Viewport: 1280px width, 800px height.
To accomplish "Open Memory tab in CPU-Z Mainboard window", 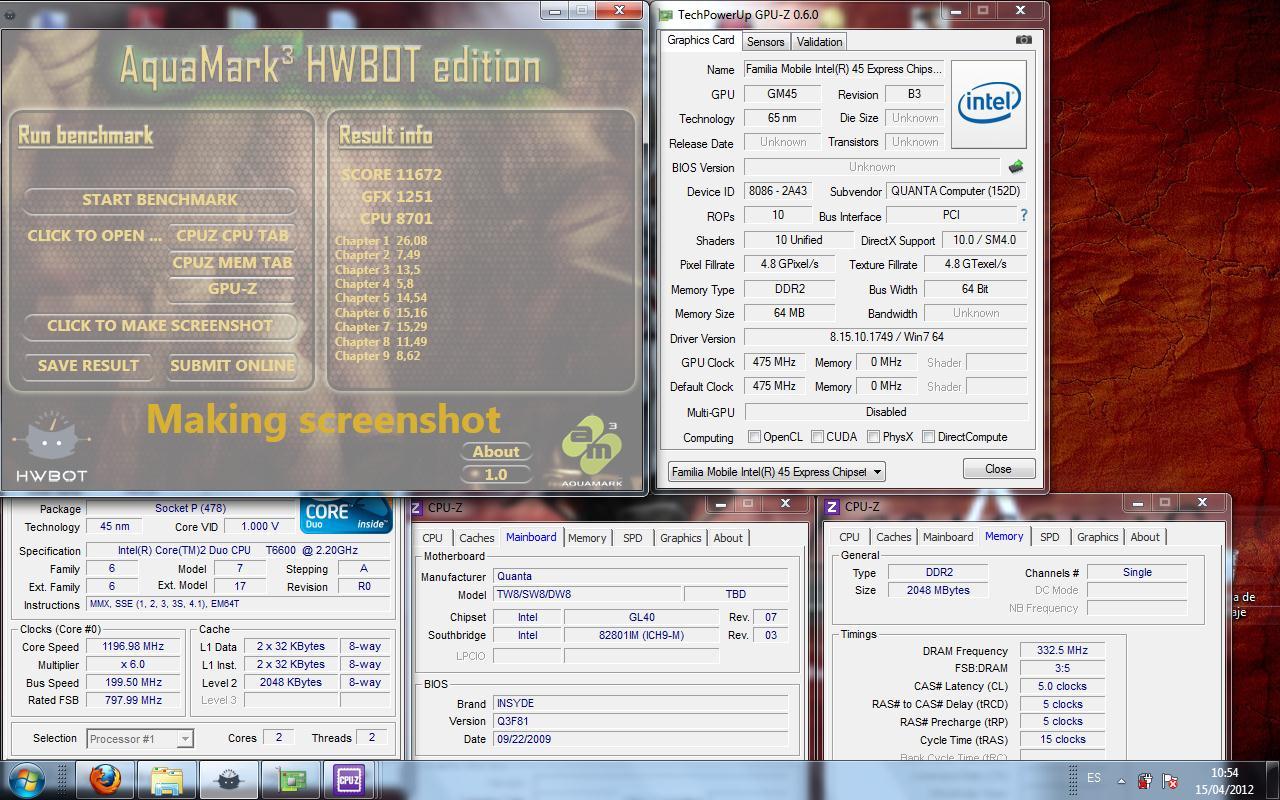I will click(x=587, y=538).
